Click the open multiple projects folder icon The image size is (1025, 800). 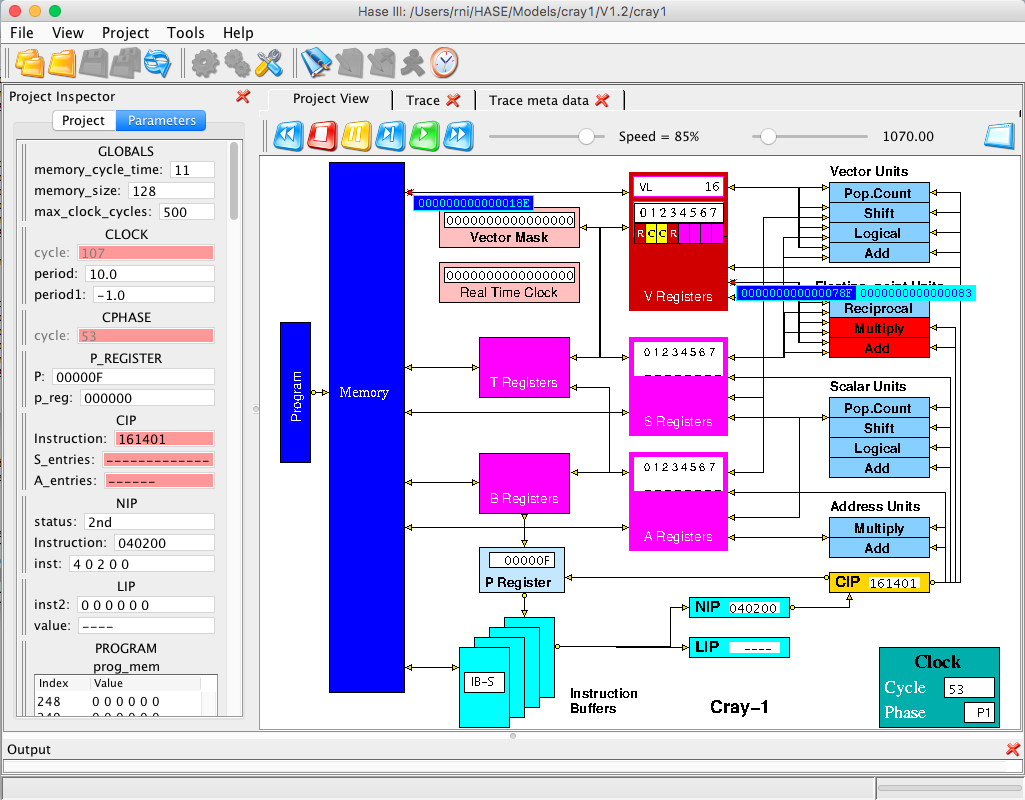tap(29, 63)
